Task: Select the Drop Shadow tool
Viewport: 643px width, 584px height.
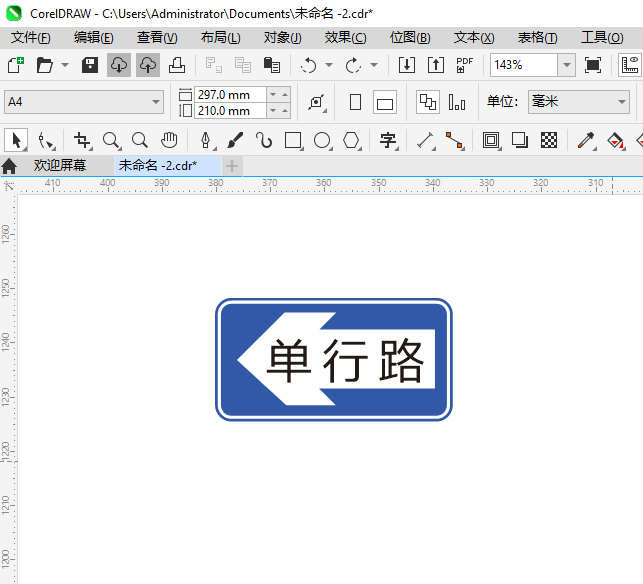Action: pos(520,140)
